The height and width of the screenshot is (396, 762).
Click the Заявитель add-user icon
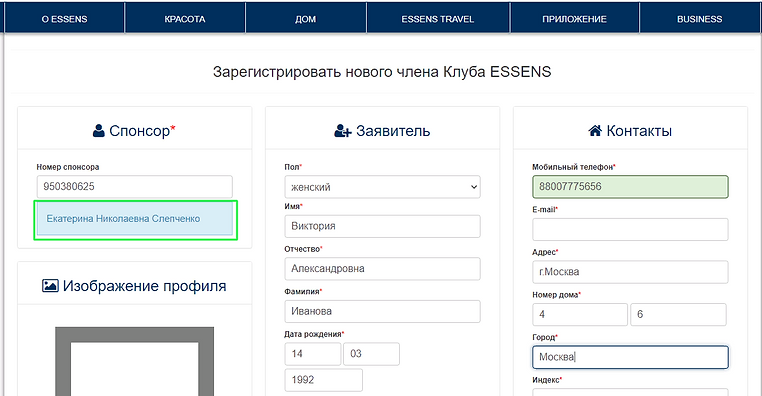[343, 131]
